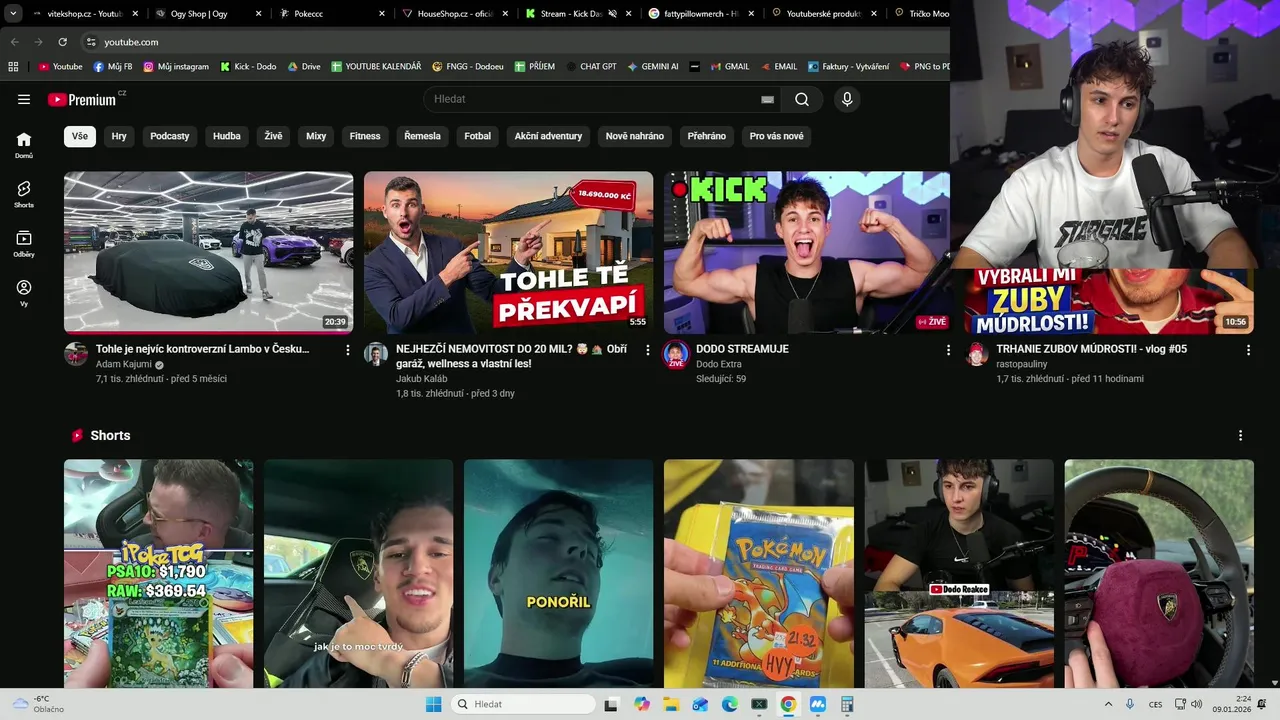Image resolution: width=1280 pixels, height=720 pixels.
Task: Open options menu for NEJHEZČÍ NEMOVITOST video
Action: (648, 350)
